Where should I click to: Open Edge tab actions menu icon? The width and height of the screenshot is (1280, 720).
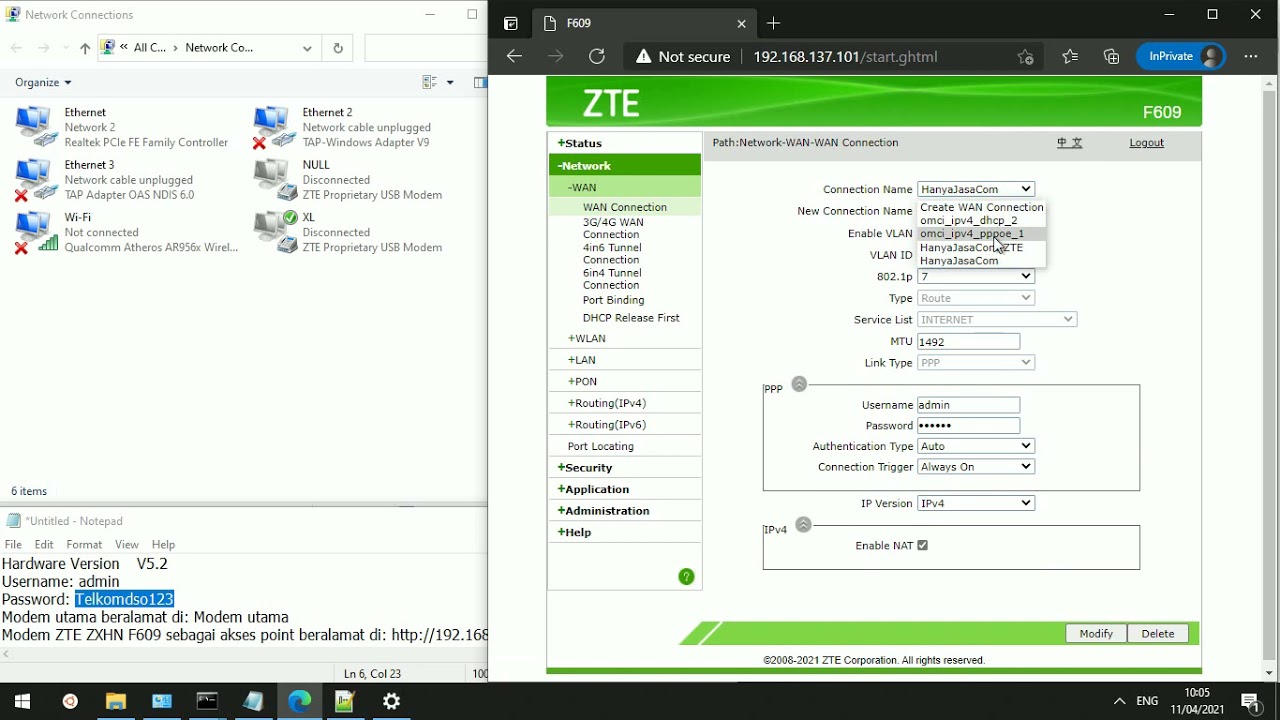click(x=511, y=23)
